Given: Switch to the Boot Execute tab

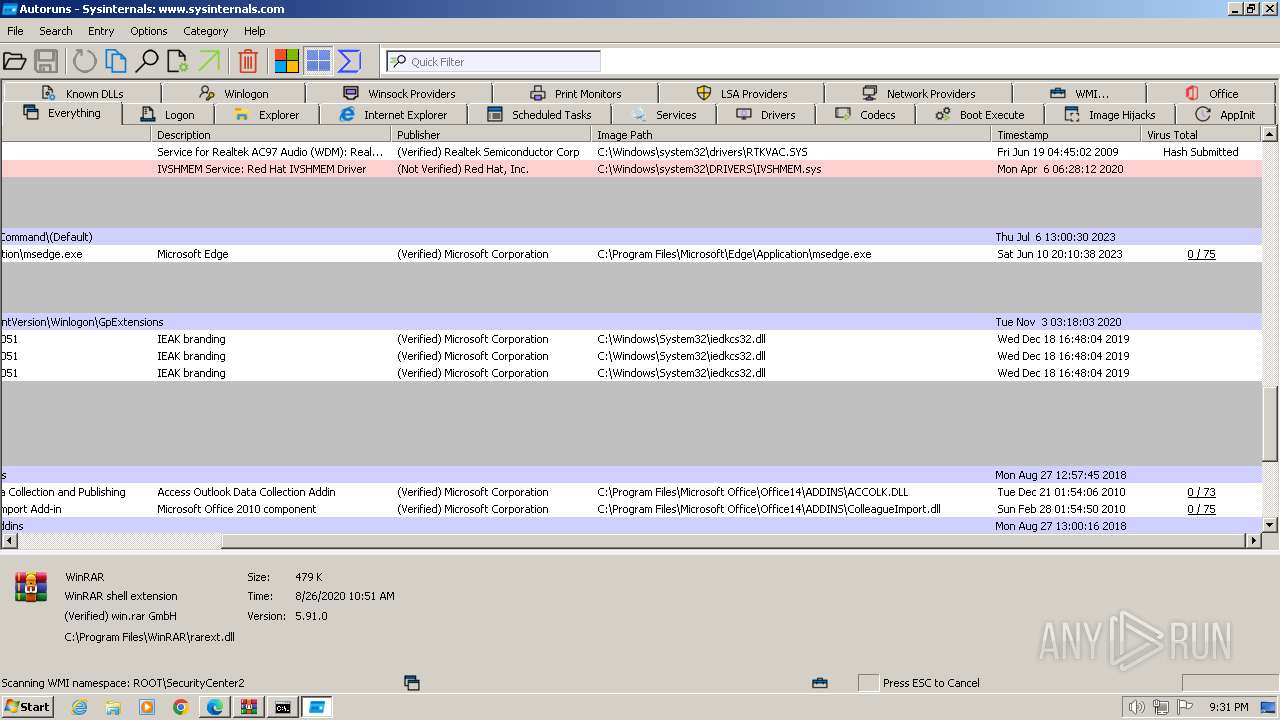Looking at the screenshot, I should point(979,115).
